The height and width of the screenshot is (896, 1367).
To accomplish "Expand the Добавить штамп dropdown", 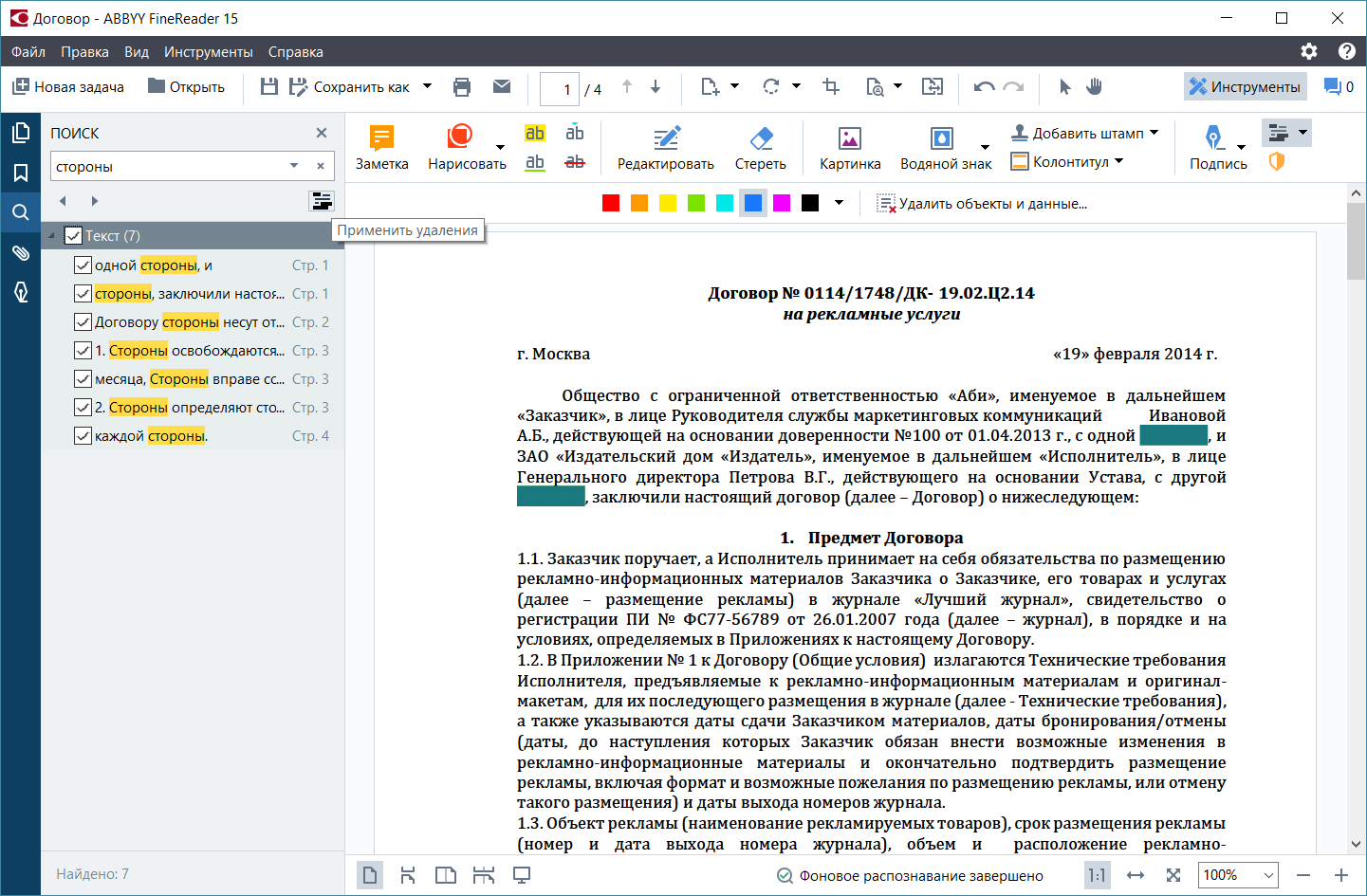I will click(x=1154, y=133).
